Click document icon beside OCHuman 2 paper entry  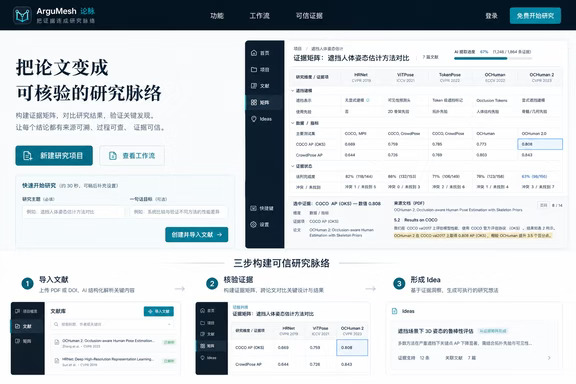(57, 342)
